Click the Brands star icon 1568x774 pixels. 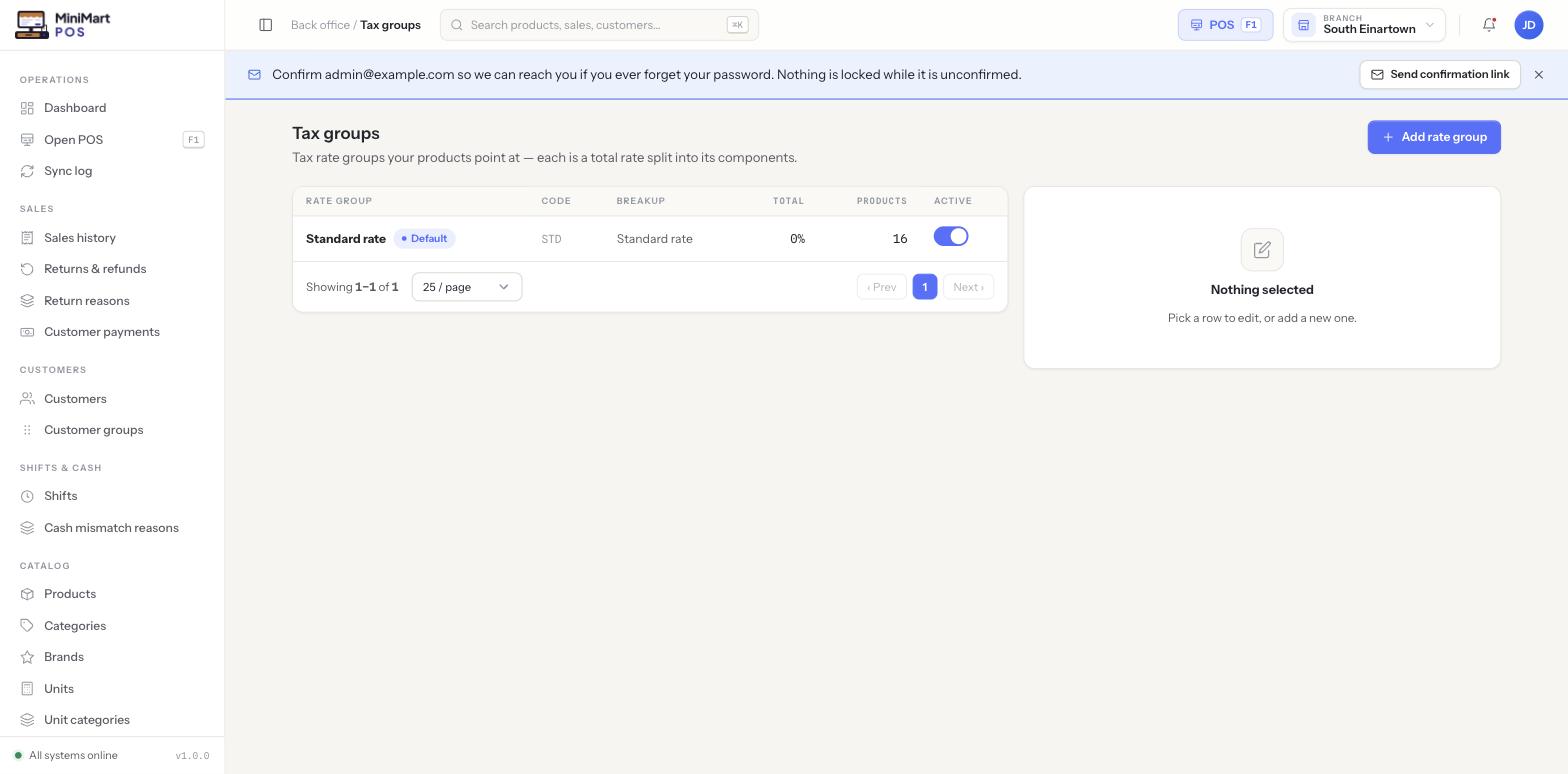tap(27, 657)
